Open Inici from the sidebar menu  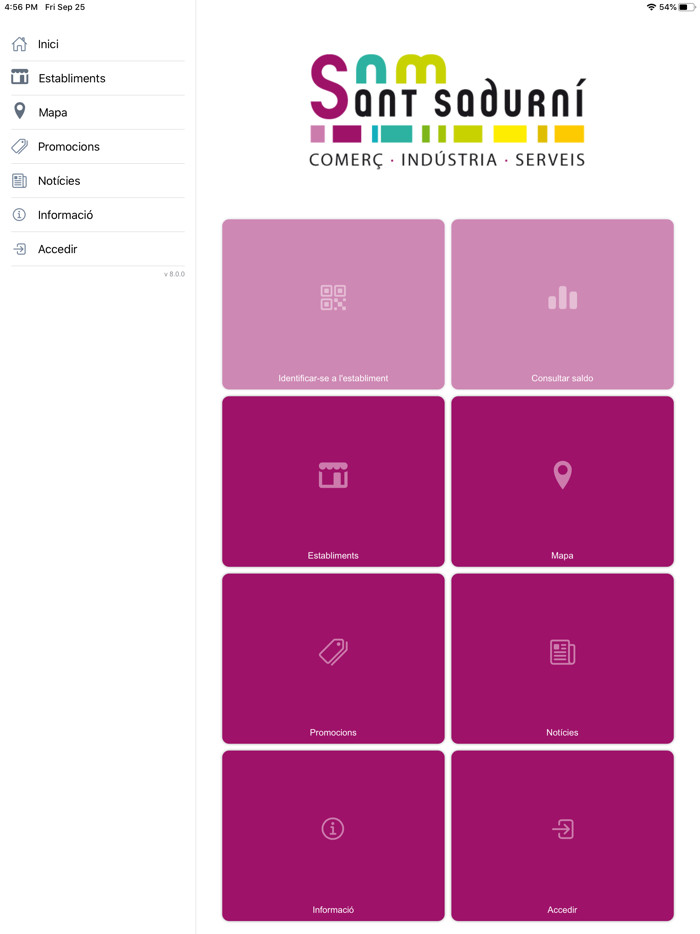[98, 44]
